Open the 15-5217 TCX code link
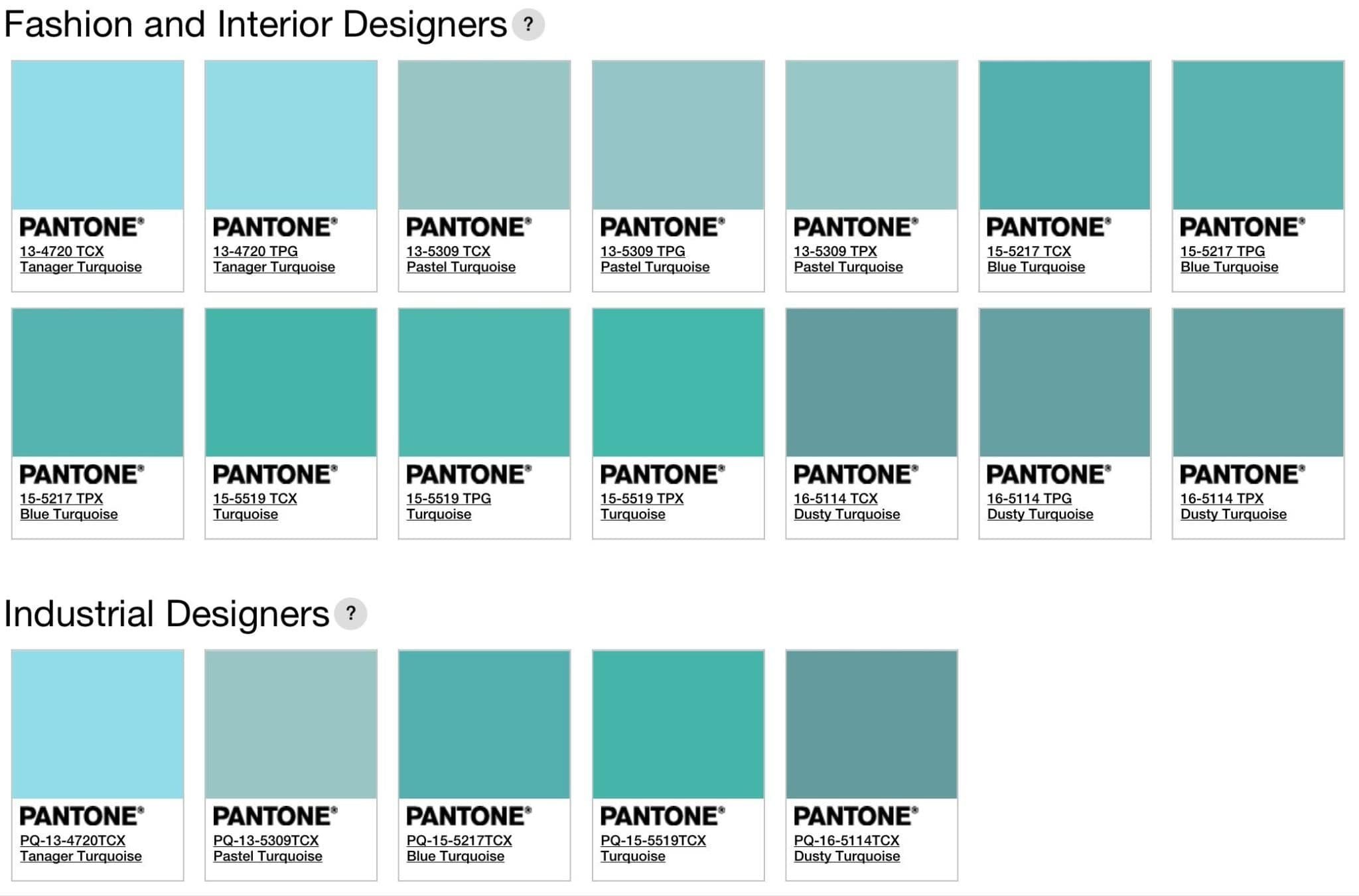The height and width of the screenshot is (896, 1359). pos(1029,251)
